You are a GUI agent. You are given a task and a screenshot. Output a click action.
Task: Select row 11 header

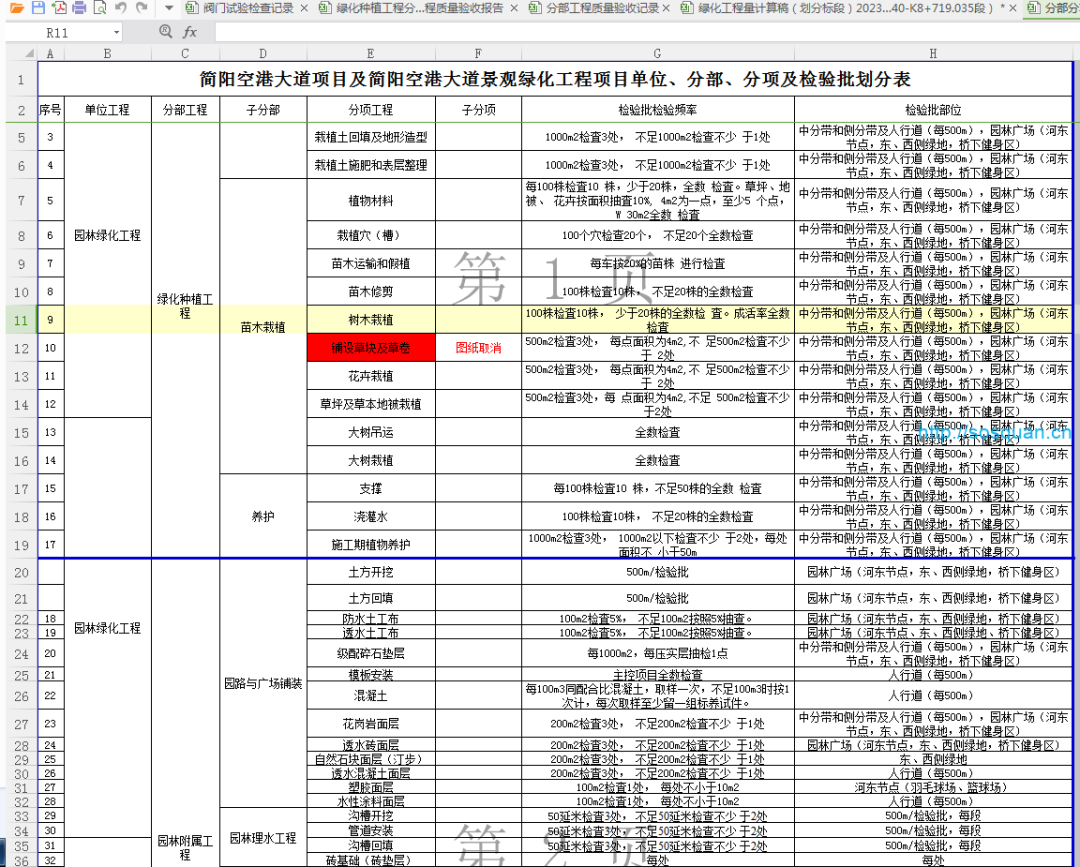pyautogui.click(x=21, y=320)
